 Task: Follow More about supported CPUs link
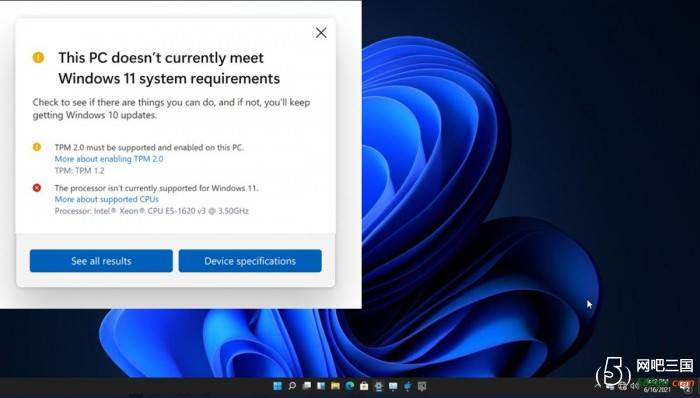tap(107, 199)
